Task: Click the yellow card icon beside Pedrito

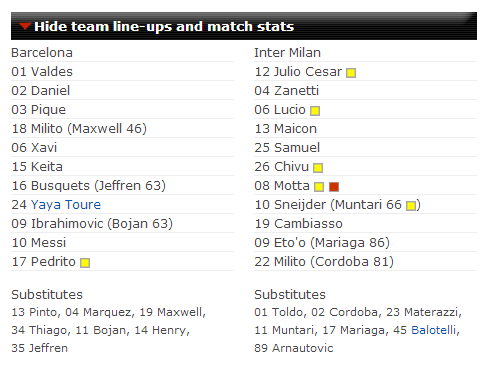Action: [x=85, y=263]
